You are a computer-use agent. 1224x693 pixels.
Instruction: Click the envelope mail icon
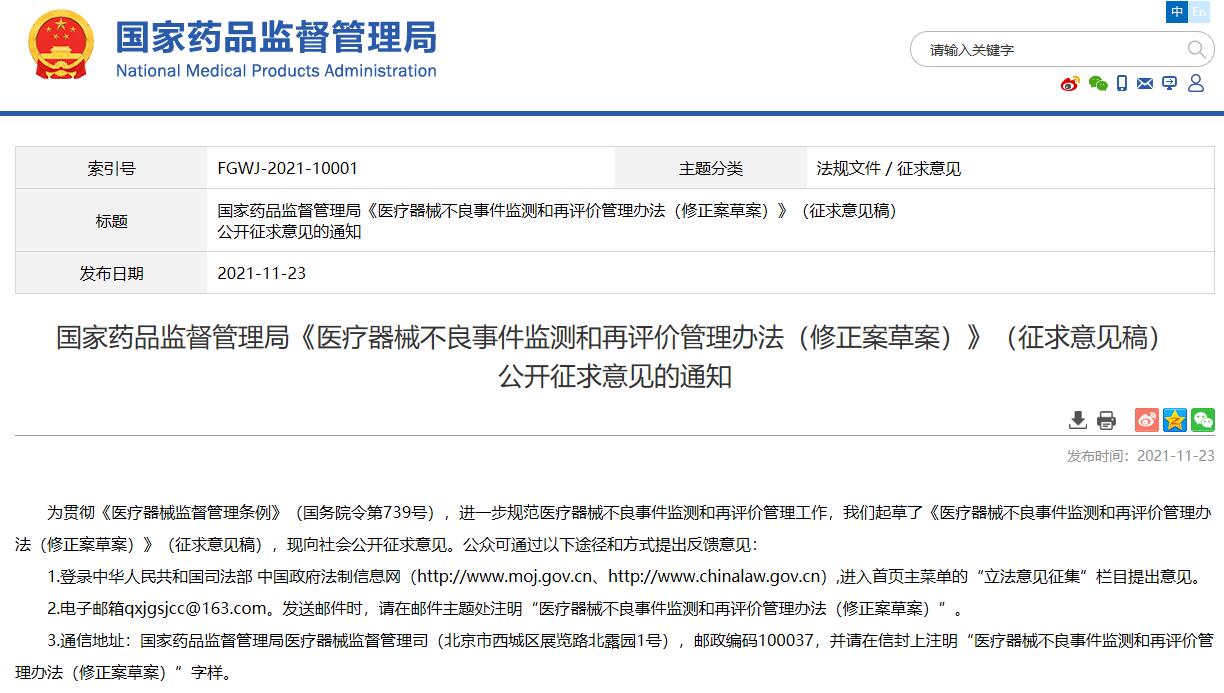(1145, 84)
